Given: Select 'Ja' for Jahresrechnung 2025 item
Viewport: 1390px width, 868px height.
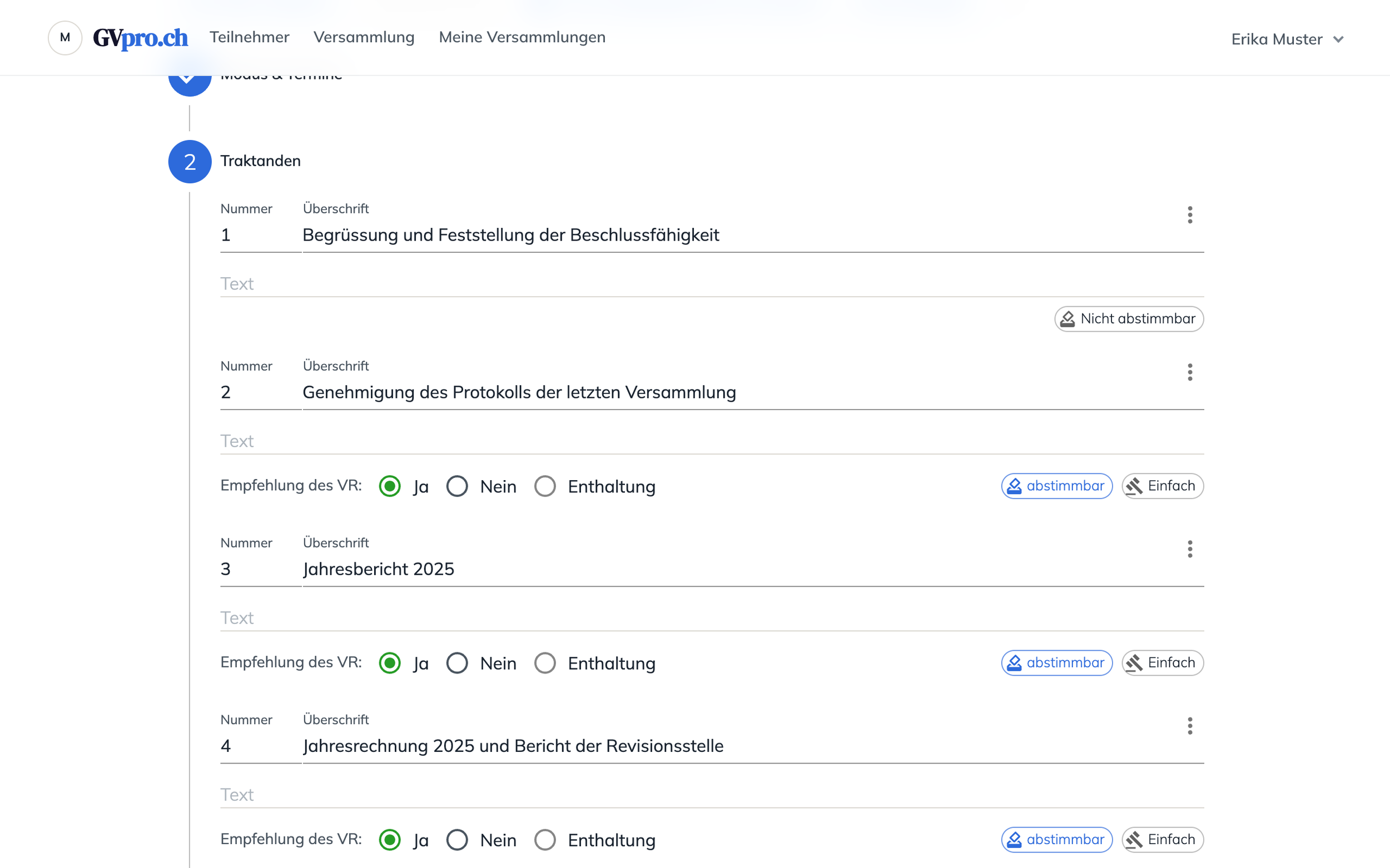Looking at the screenshot, I should point(390,840).
